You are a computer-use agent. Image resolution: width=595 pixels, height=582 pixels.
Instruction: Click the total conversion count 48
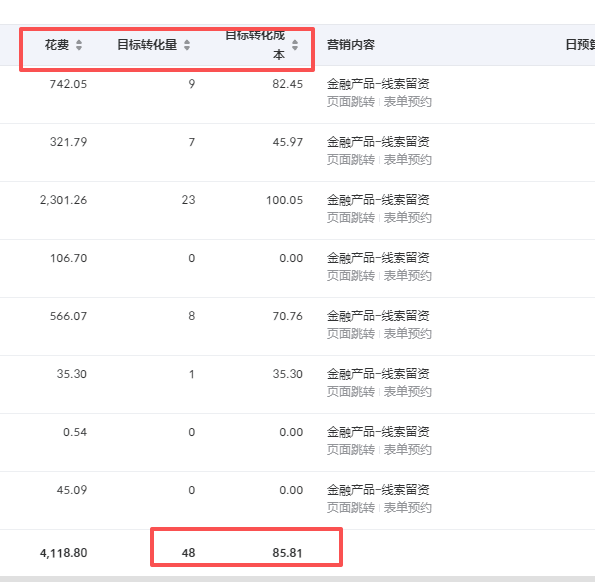pyautogui.click(x=188, y=553)
